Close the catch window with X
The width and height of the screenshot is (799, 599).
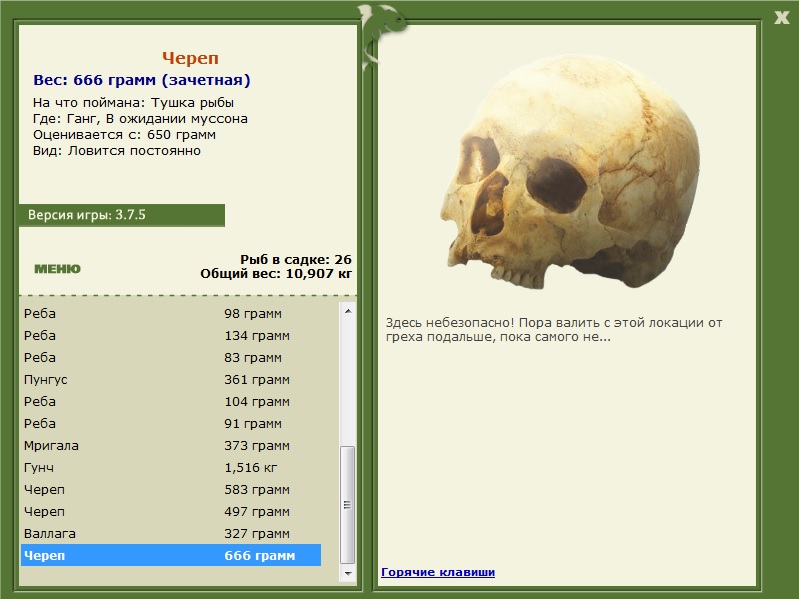coord(781,16)
